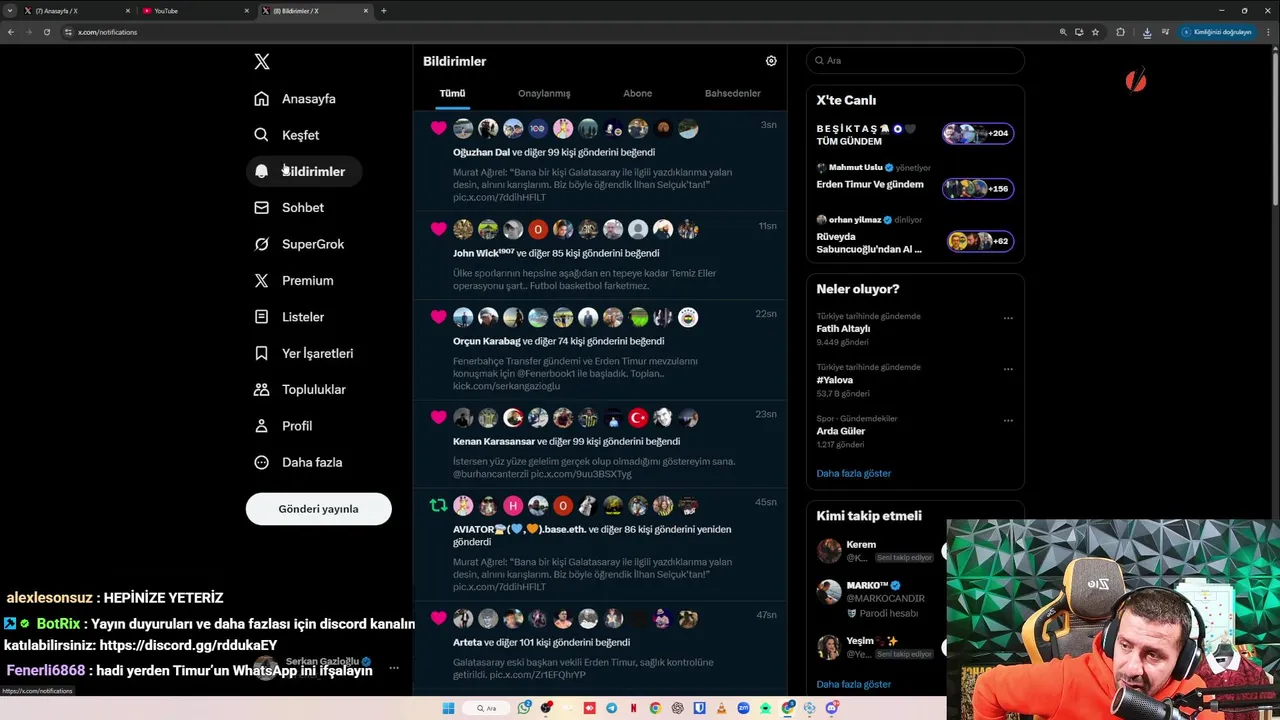Image resolution: width=1280 pixels, height=720 pixels.
Task: Open Netflix from the taskbar
Action: (x=634, y=708)
